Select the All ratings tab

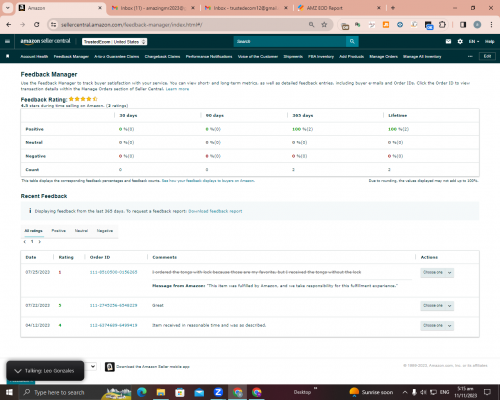coord(34,231)
